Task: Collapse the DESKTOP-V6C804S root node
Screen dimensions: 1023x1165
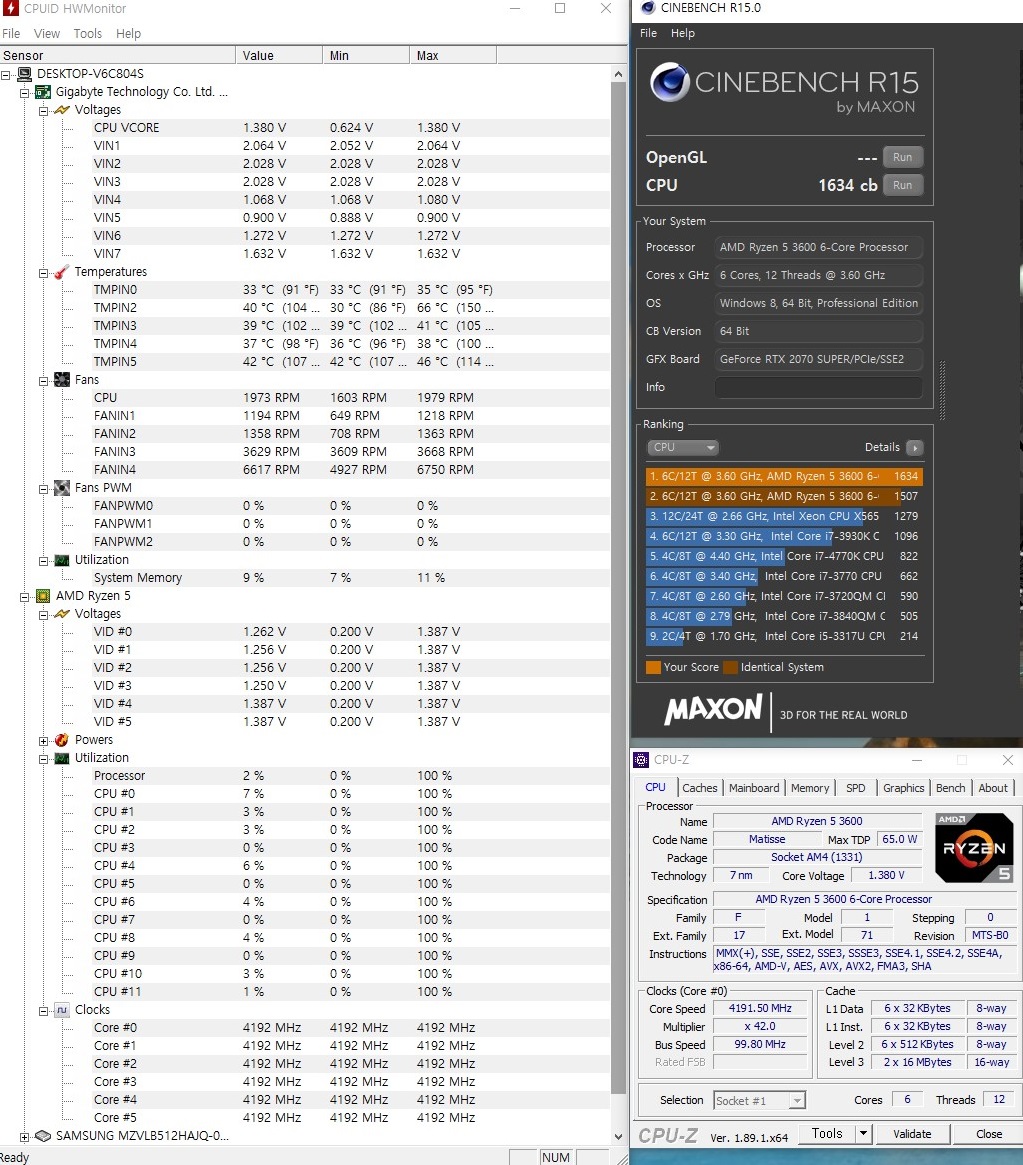Action: click(6, 74)
